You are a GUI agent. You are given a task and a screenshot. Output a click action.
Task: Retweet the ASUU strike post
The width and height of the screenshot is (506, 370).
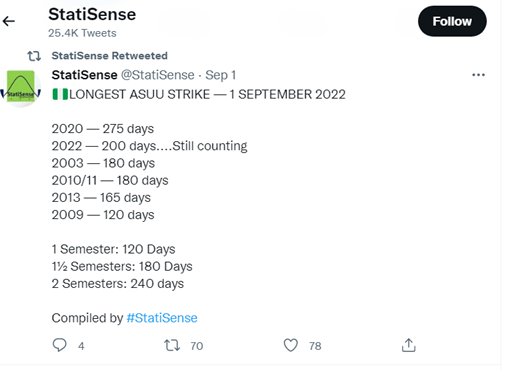tap(172, 345)
